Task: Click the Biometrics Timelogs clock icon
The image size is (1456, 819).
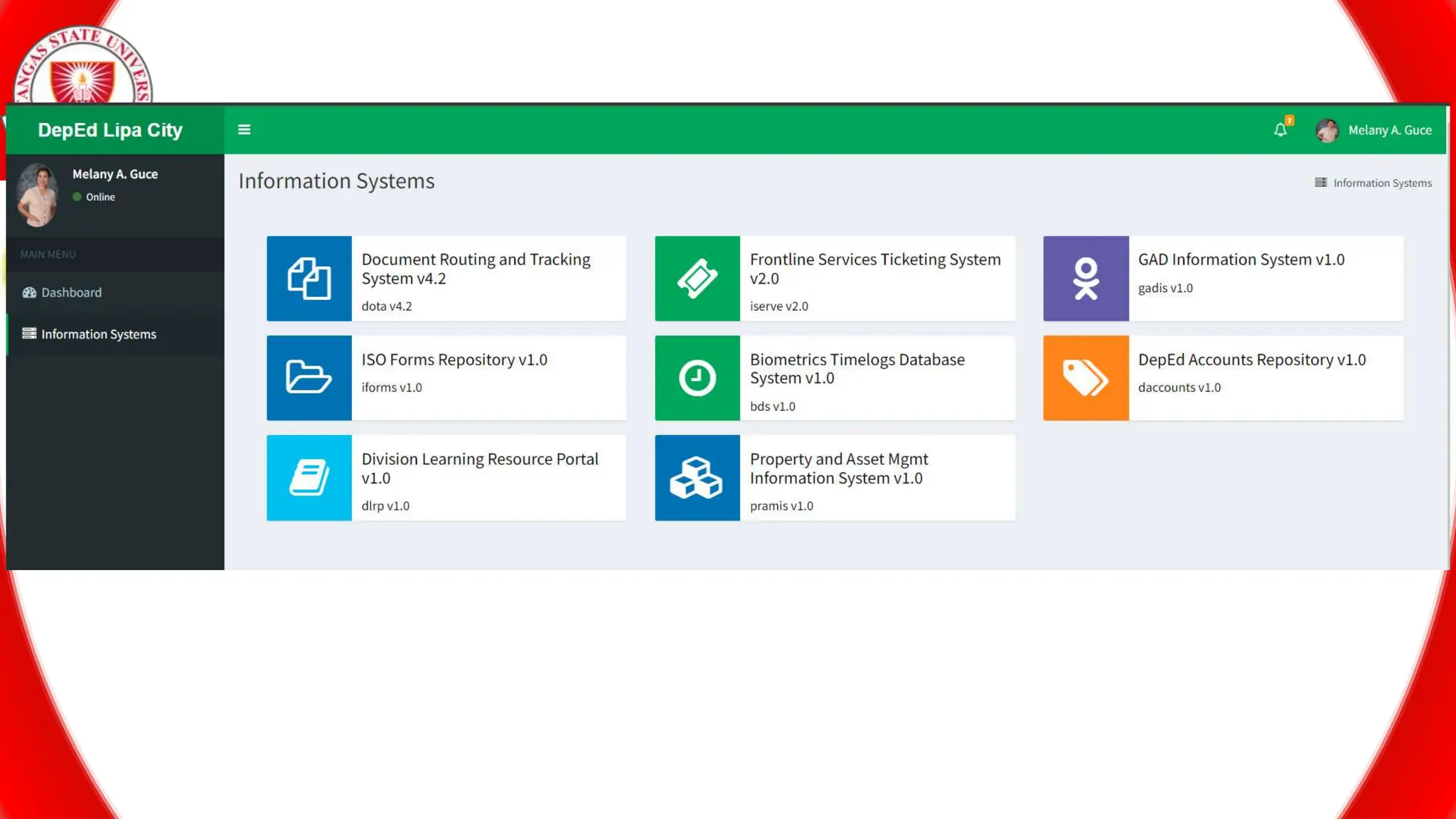Action: pyautogui.click(x=697, y=378)
